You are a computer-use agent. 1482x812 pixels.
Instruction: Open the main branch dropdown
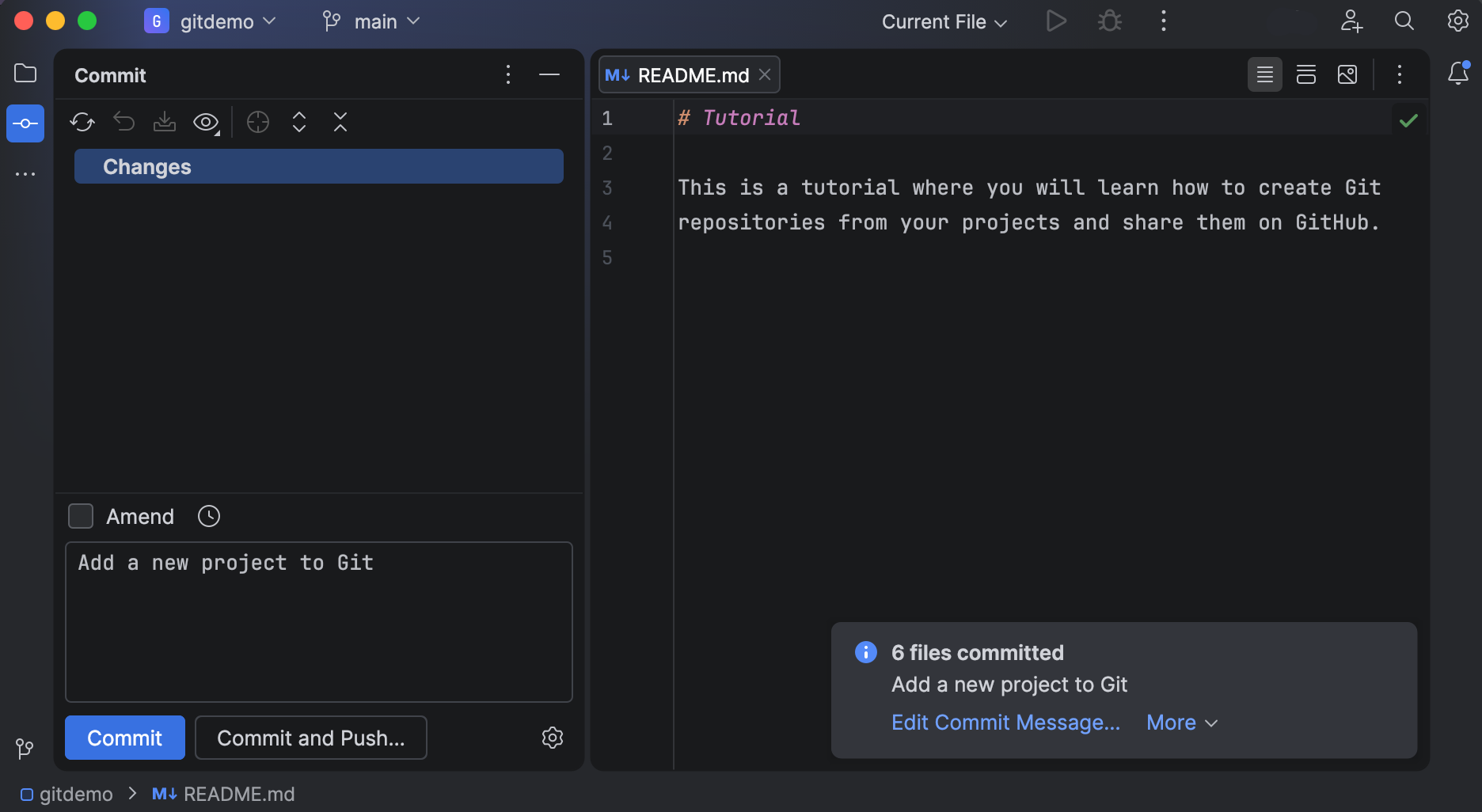[x=371, y=21]
